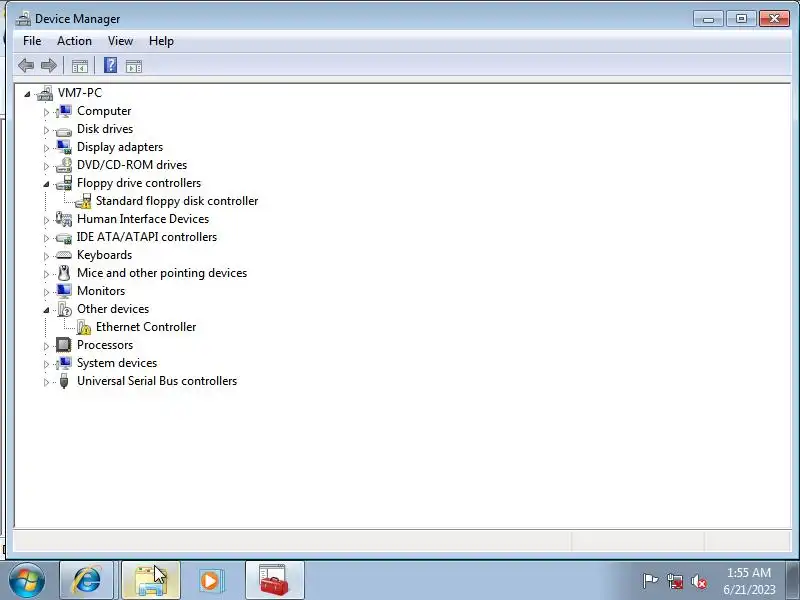The height and width of the screenshot is (600, 800).
Task: Collapse the Other devices category
Action: point(46,310)
